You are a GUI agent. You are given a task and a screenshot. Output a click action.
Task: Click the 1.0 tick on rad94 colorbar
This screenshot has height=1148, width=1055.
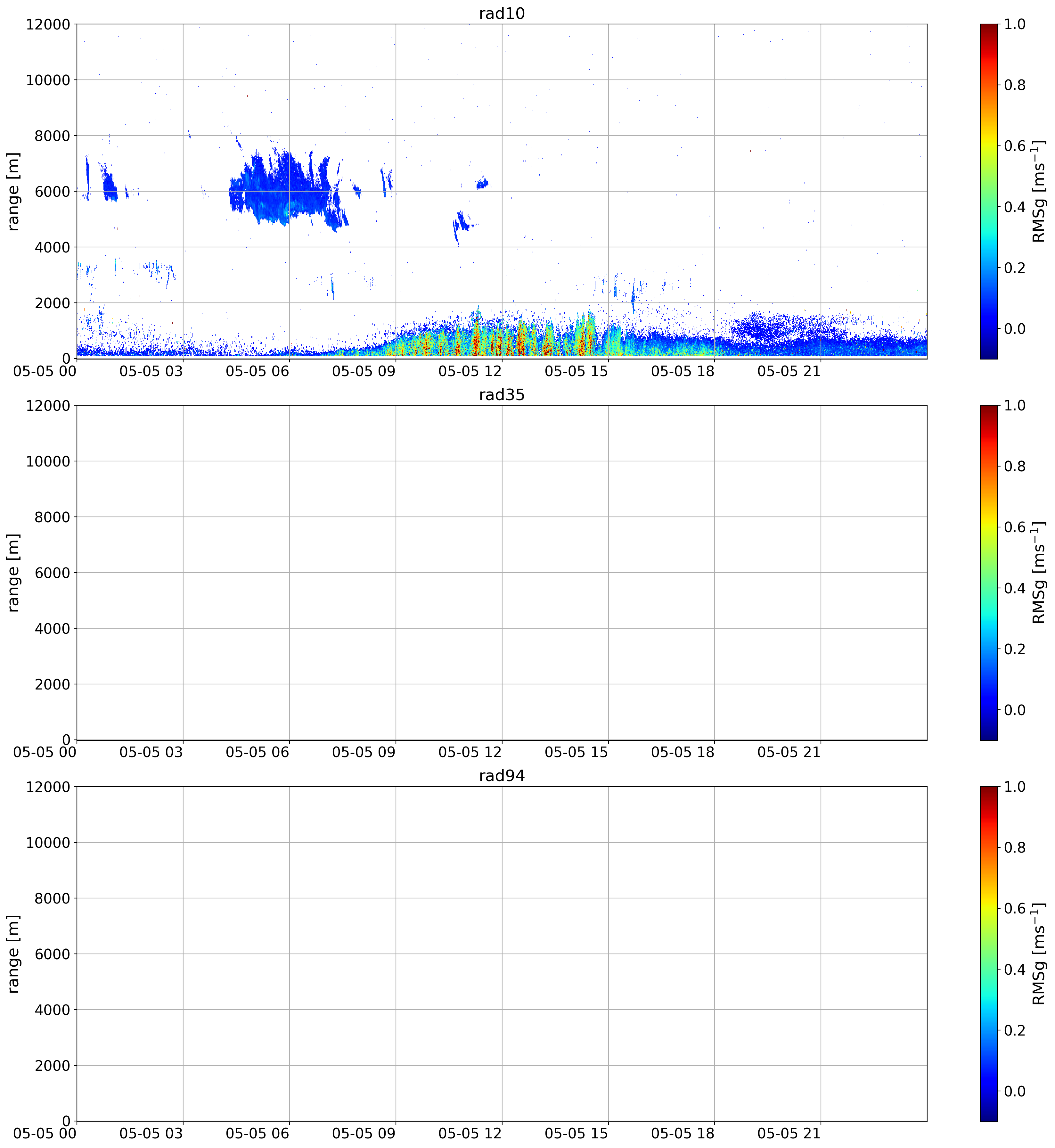click(1015, 787)
